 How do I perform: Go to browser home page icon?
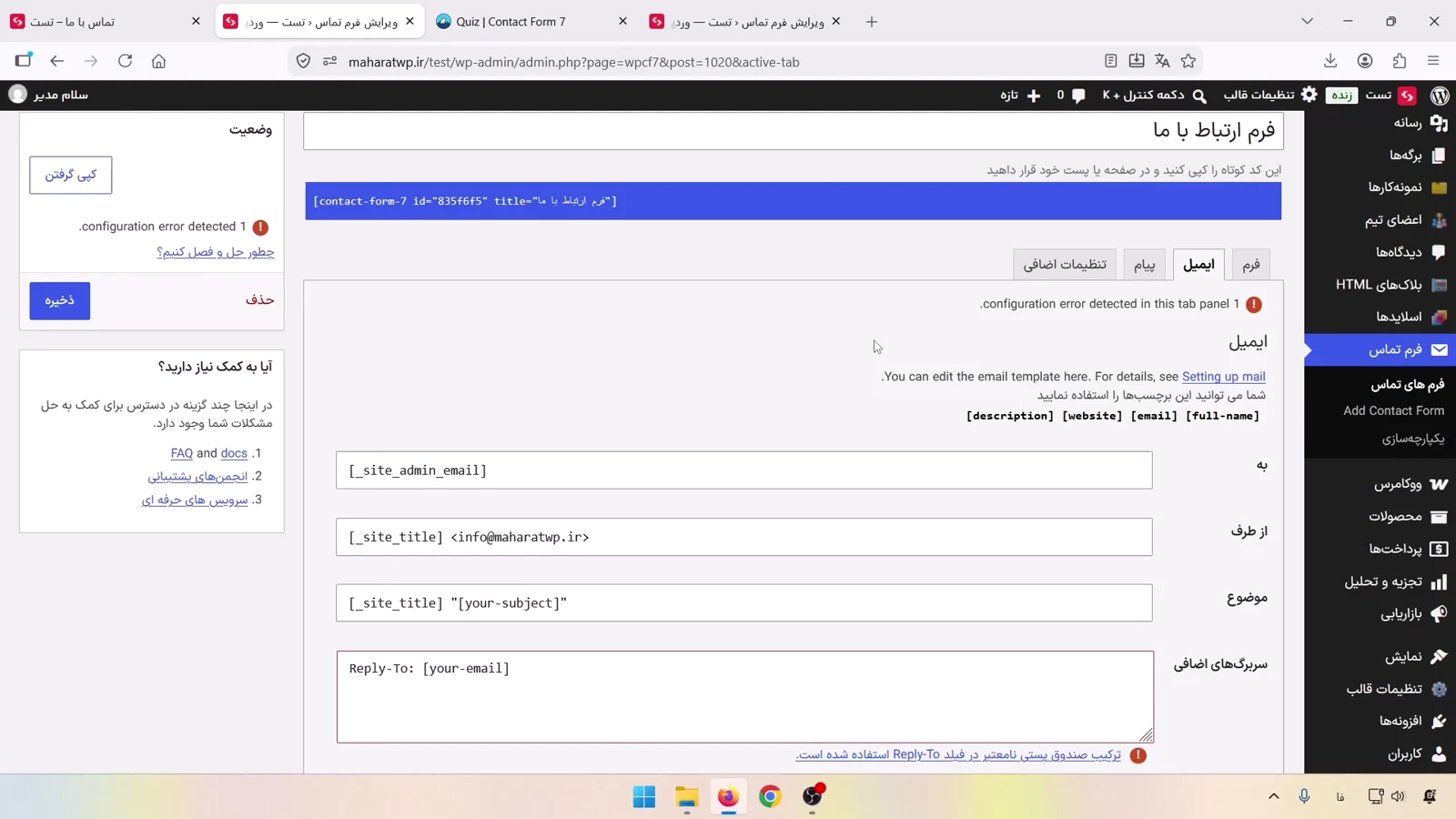pos(158,61)
